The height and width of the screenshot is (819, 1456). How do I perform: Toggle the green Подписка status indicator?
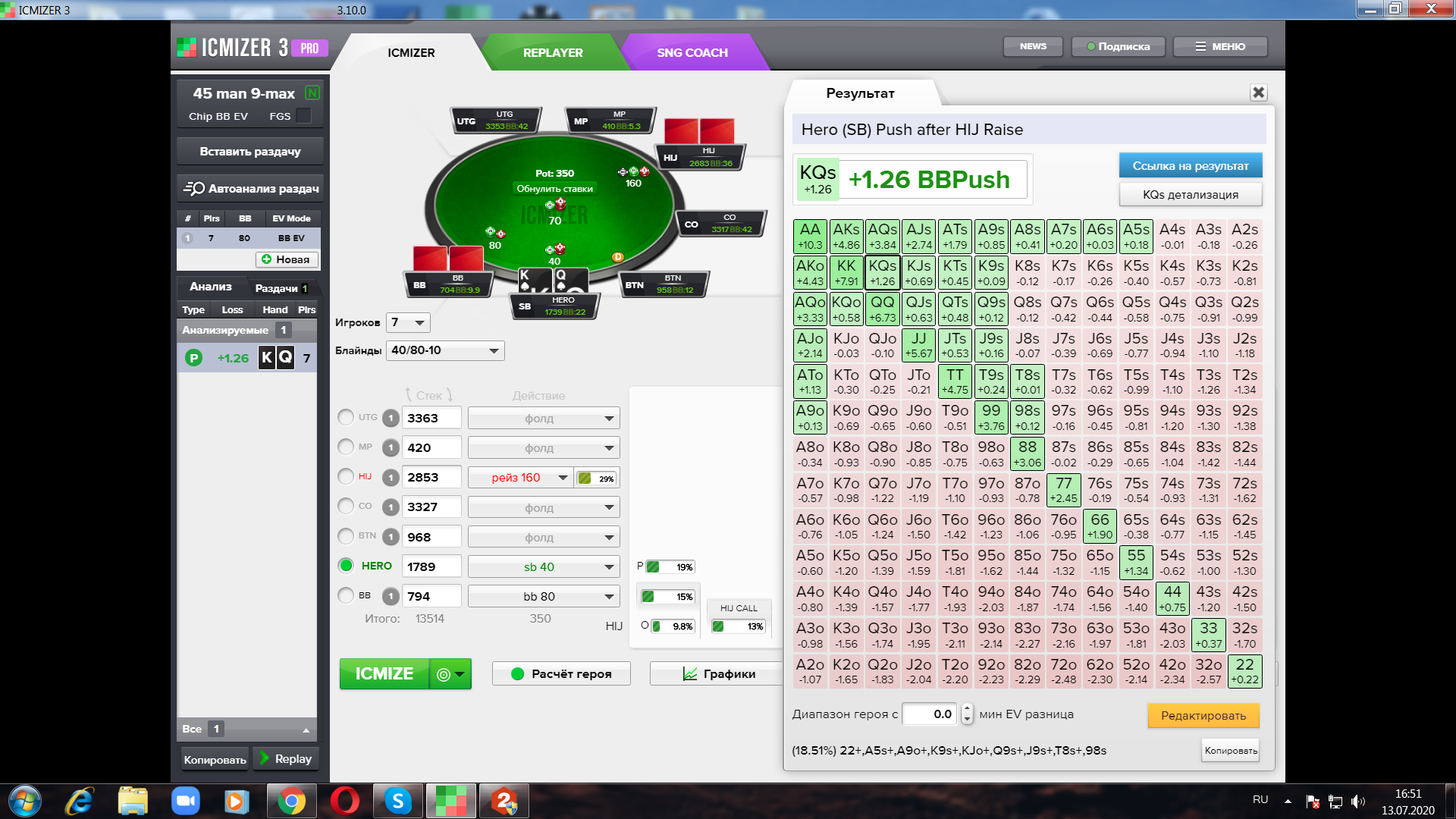tap(1091, 46)
